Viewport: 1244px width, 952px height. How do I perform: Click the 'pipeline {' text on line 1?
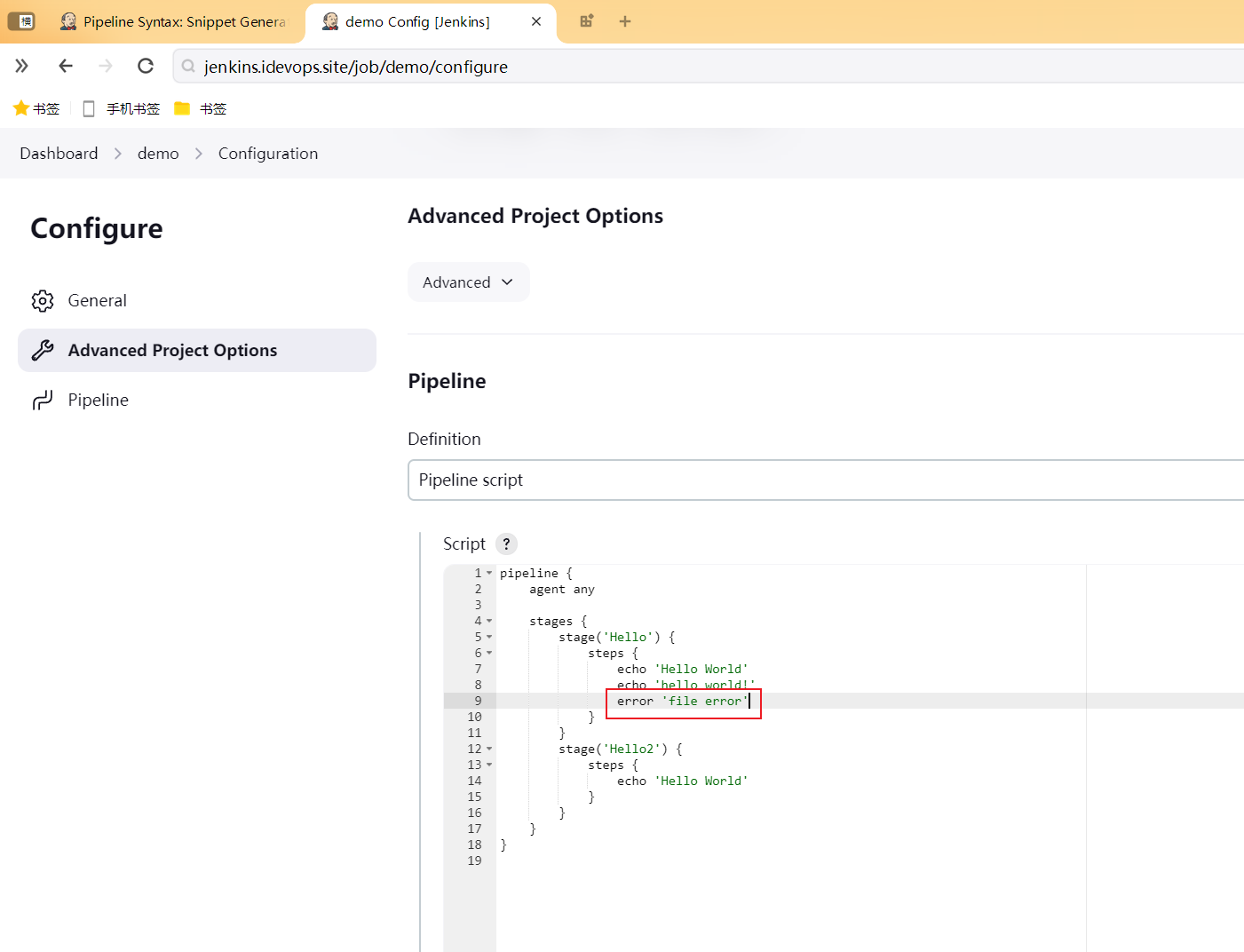click(536, 573)
